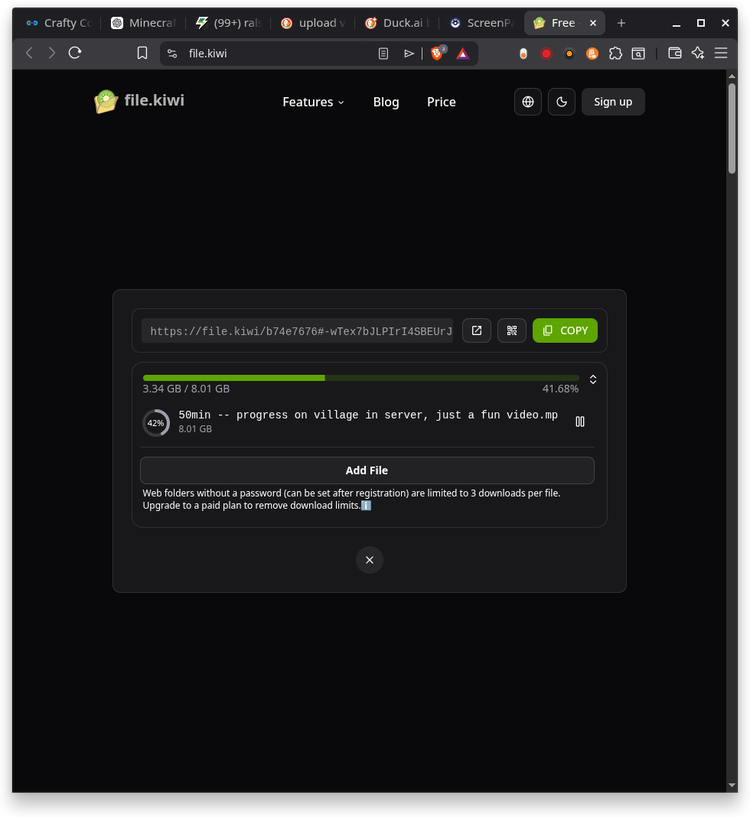Screen dimensions: 750x817
Task: Open Leo AI sparkle icon
Action: (x=698, y=53)
